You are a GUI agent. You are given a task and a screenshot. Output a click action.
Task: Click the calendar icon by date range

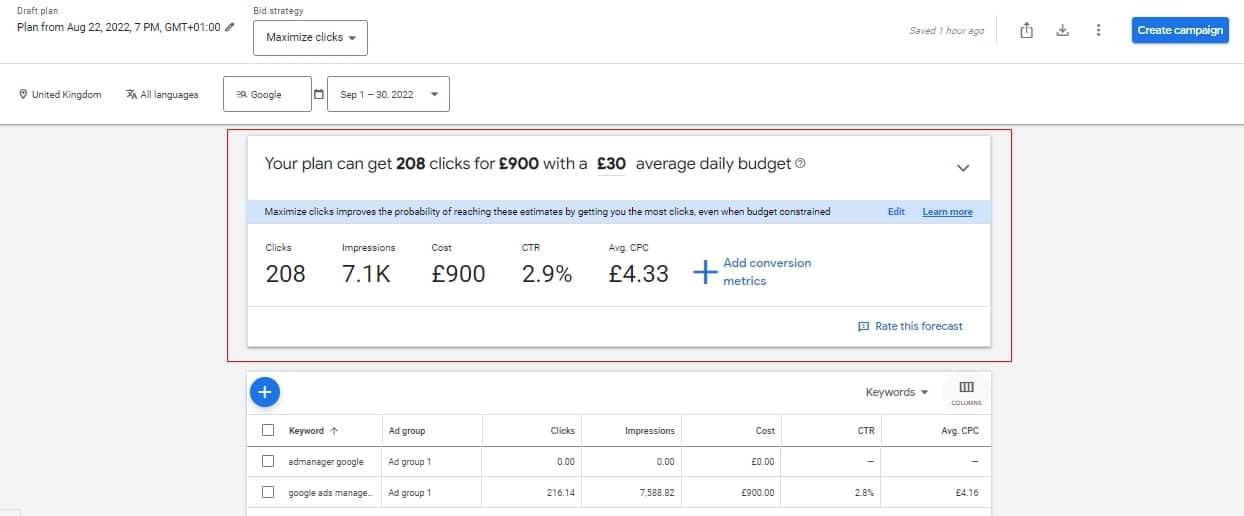(319, 94)
